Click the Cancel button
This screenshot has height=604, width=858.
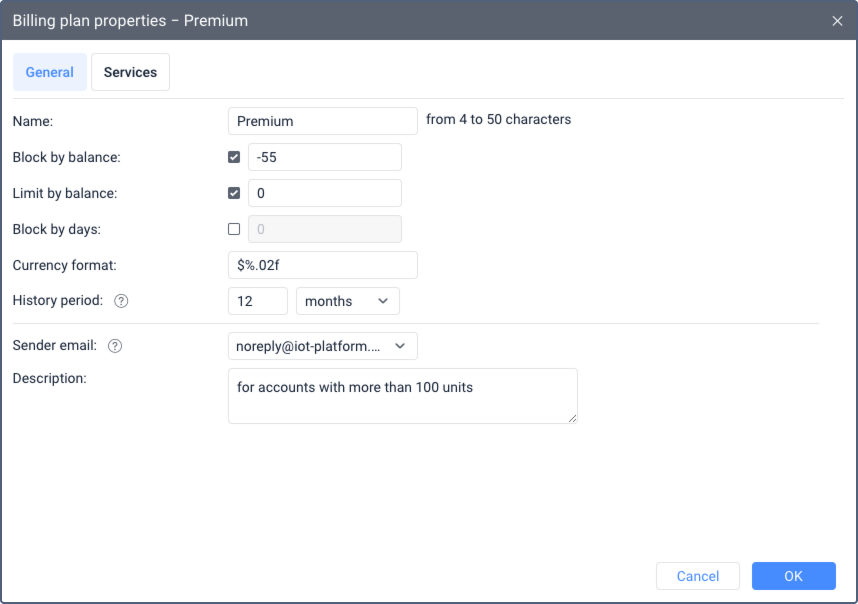tap(697, 576)
